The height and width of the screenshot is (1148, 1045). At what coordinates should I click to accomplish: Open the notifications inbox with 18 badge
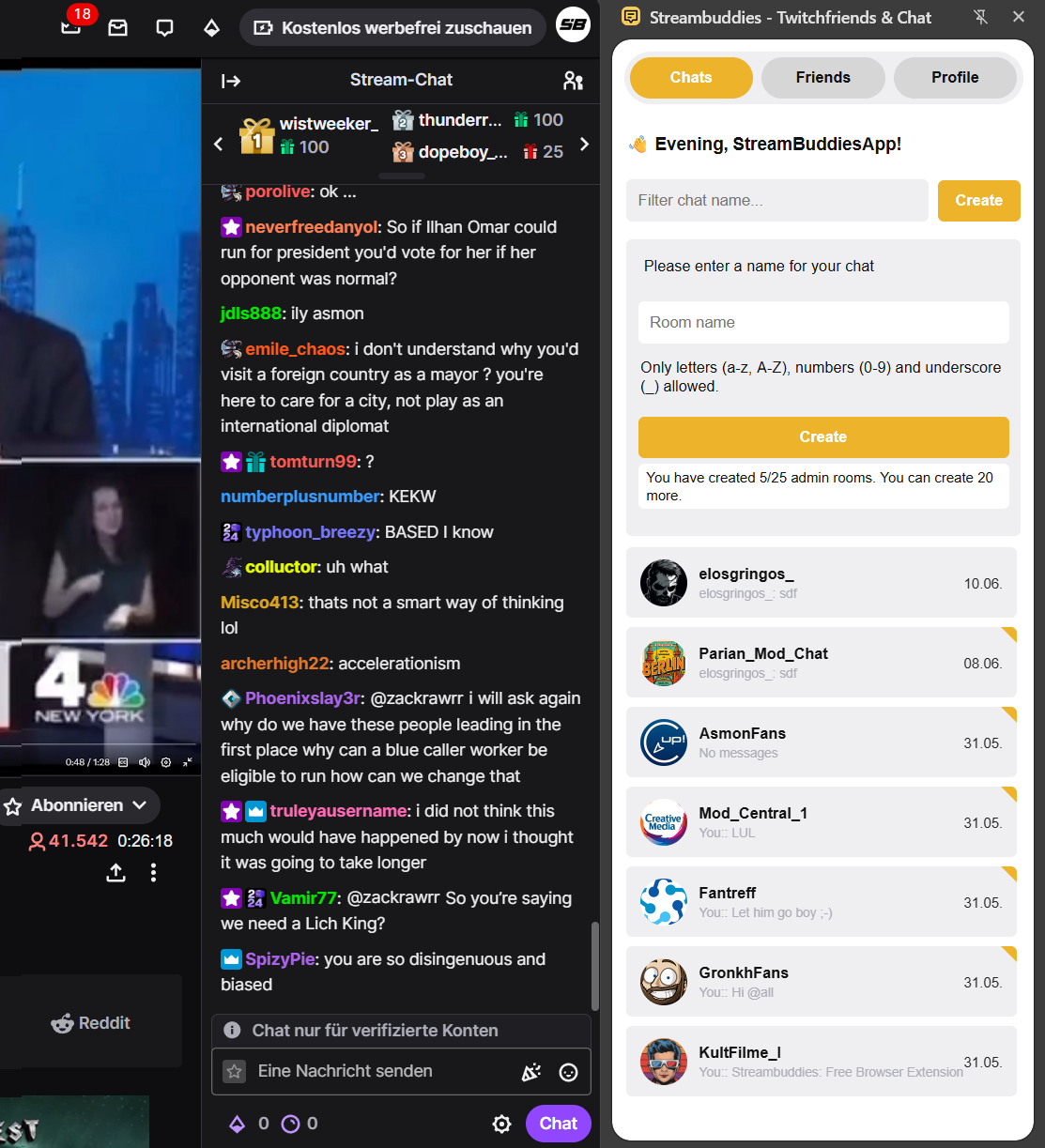71,26
